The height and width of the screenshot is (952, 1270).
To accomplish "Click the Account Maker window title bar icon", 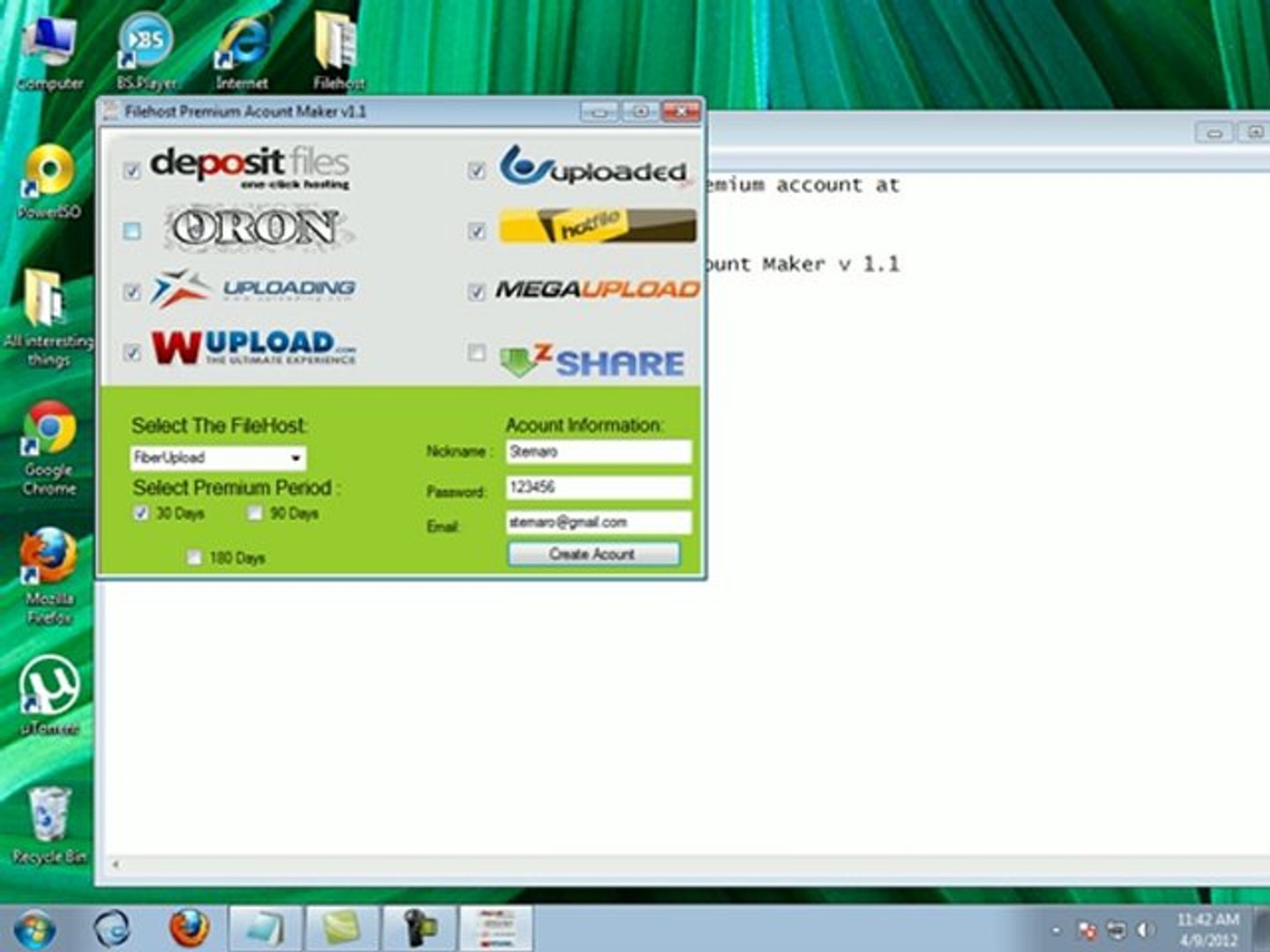I will (x=111, y=111).
